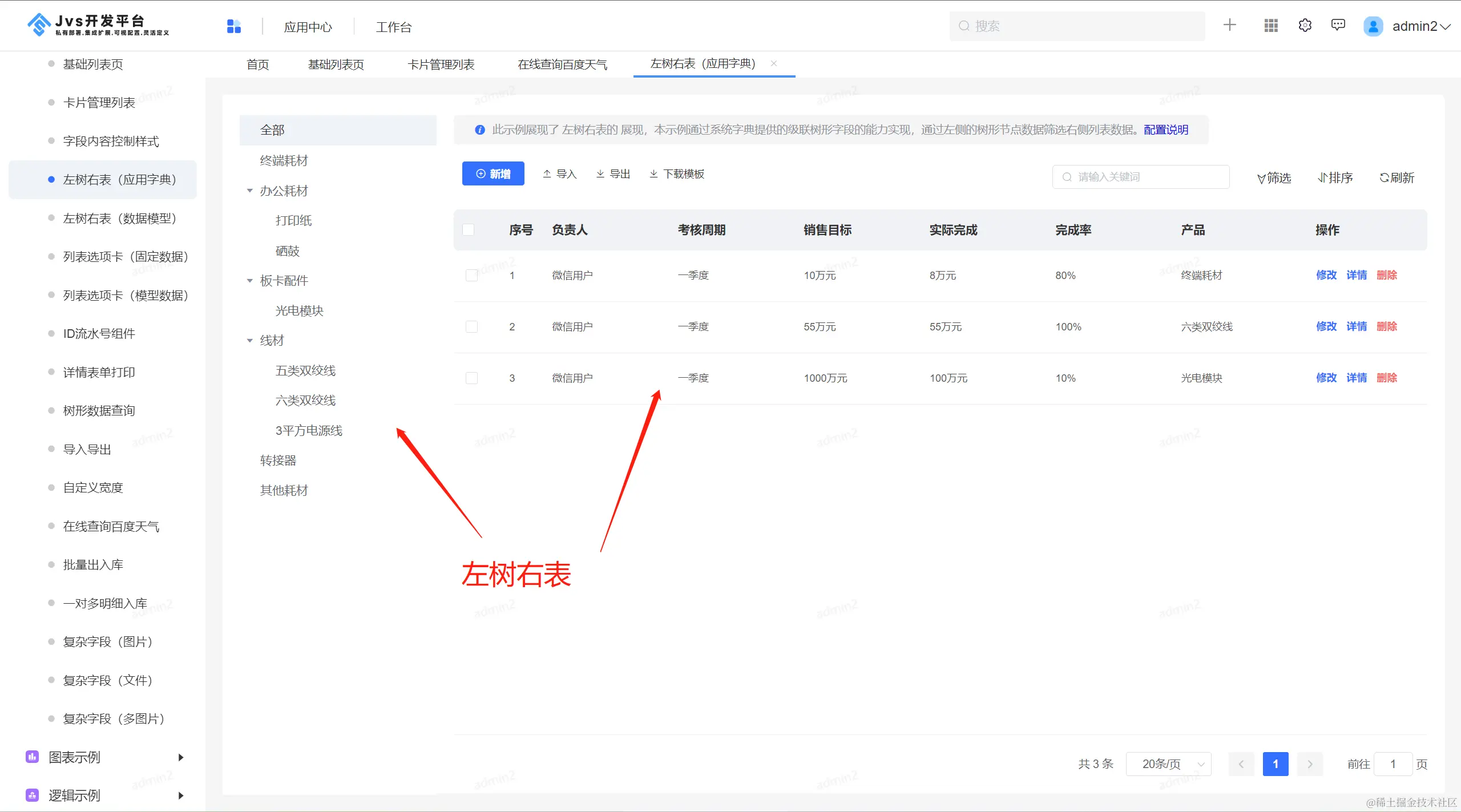This screenshot has width=1461, height=812.
Task: Open the messages chat bubble icon
Action: [1338, 25]
